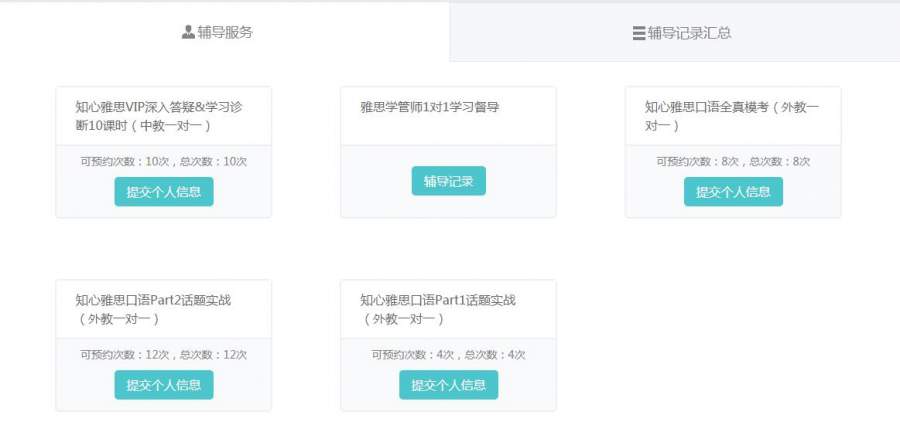Open 辅导记录 for 雅思学管师1对1学习督导
This screenshot has width=900, height=432.
(448, 181)
